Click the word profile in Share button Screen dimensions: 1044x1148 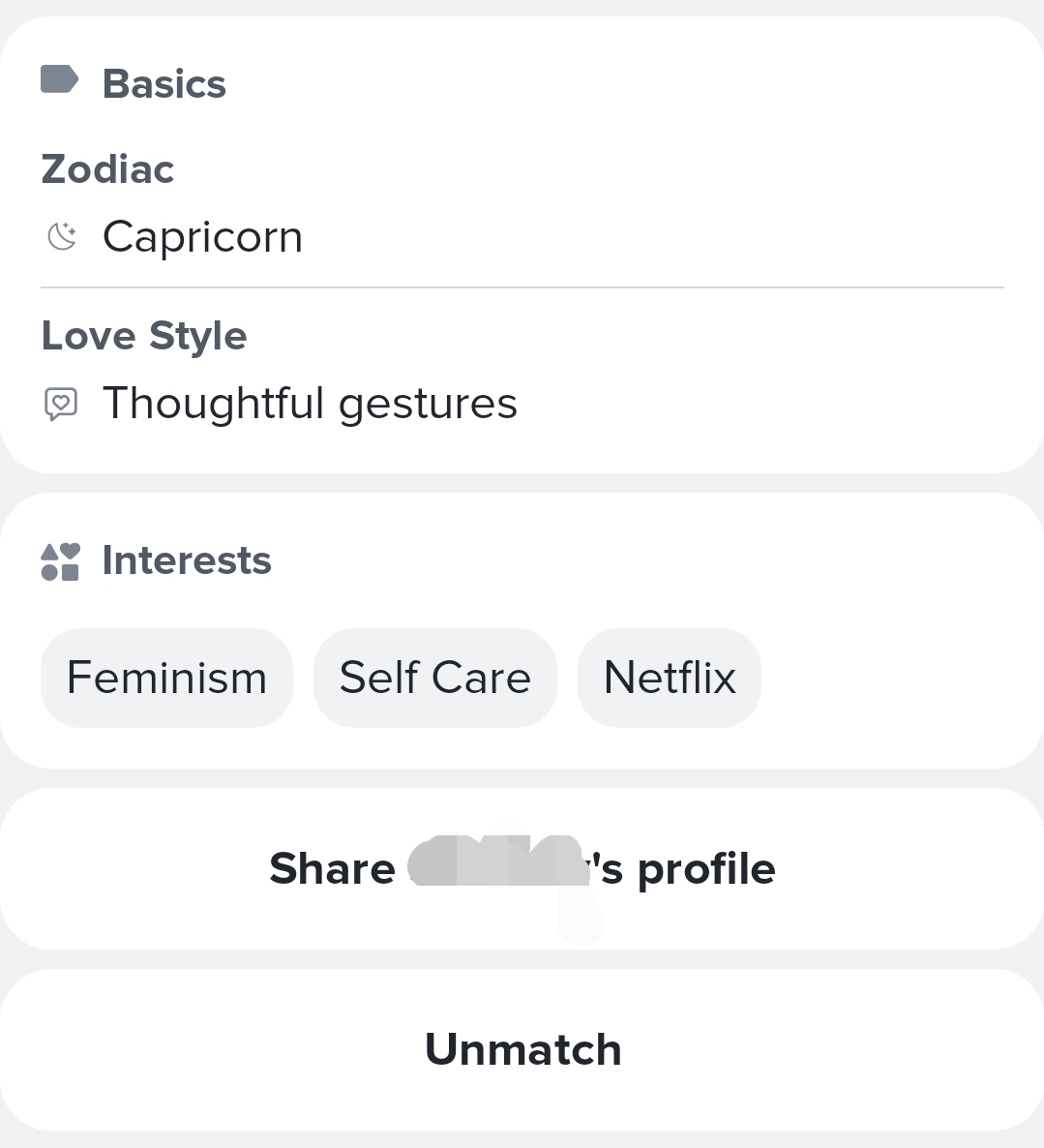[706, 869]
